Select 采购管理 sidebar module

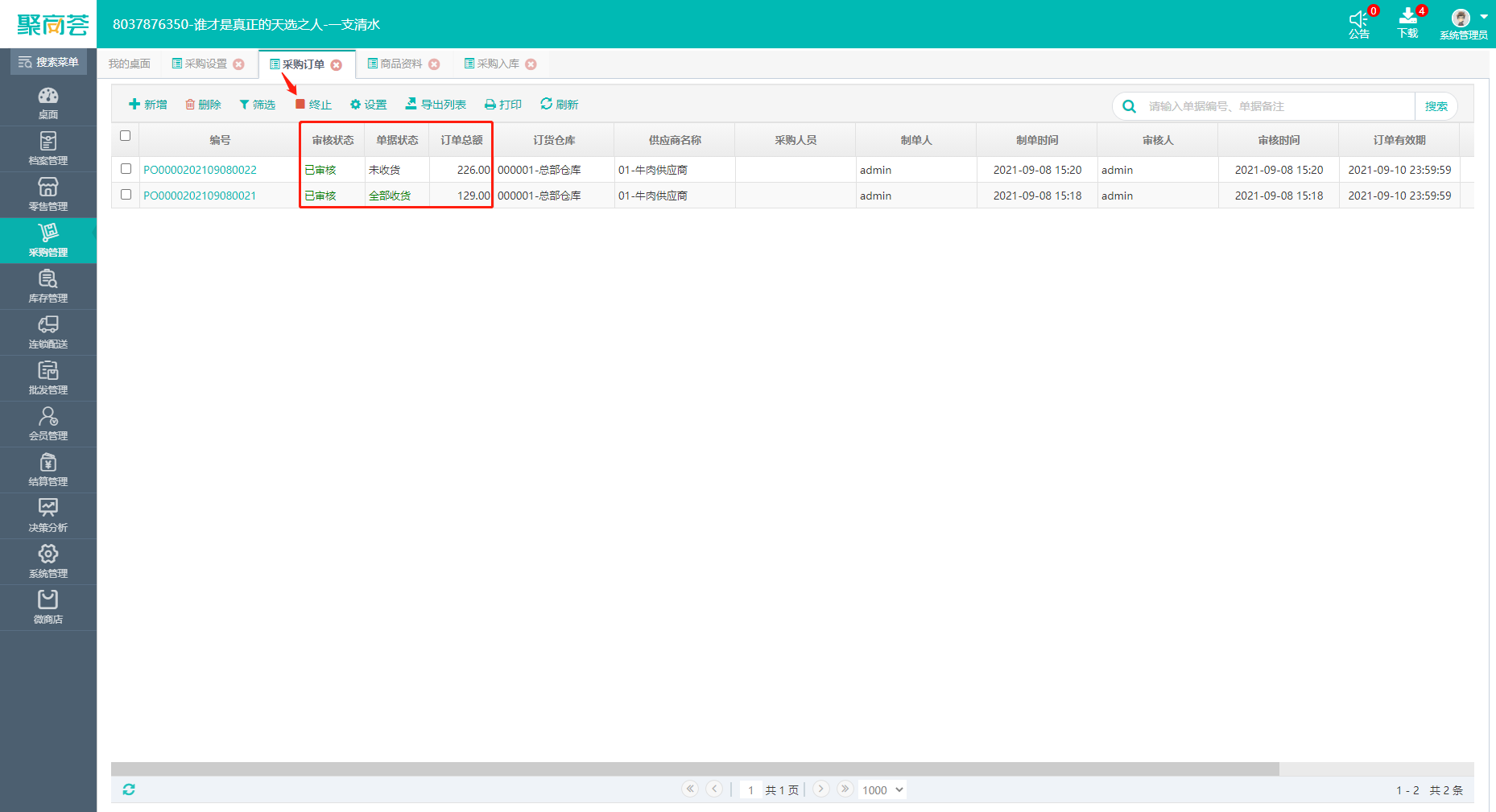coord(48,241)
